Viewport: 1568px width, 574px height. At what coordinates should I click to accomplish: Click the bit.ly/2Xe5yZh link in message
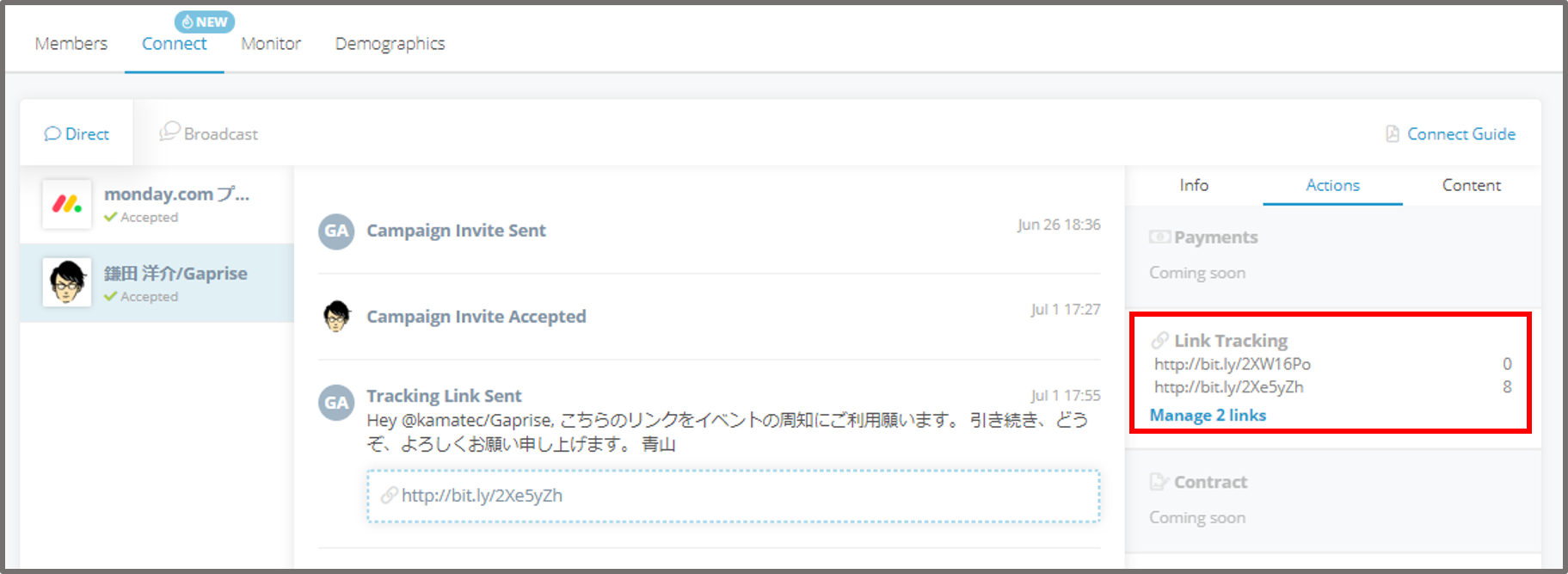pyautogui.click(x=482, y=496)
